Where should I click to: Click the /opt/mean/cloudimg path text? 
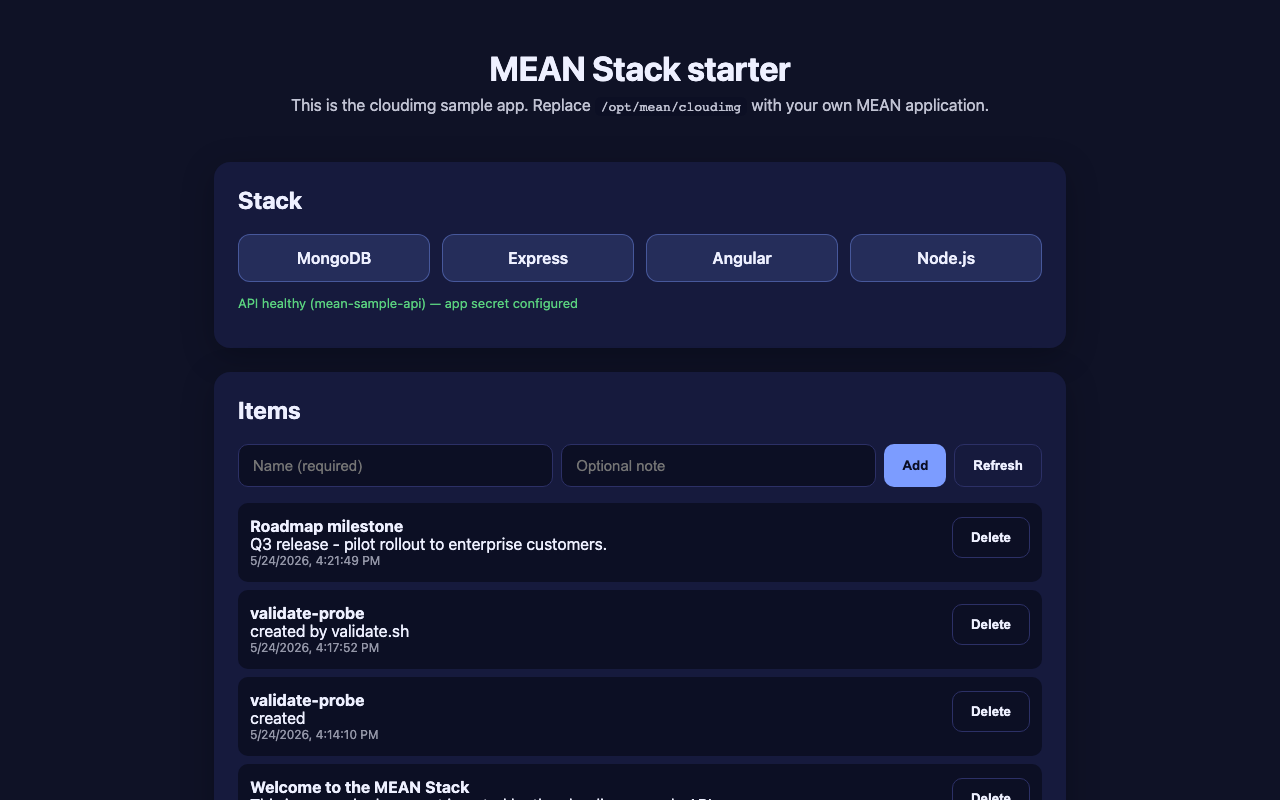(x=671, y=107)
